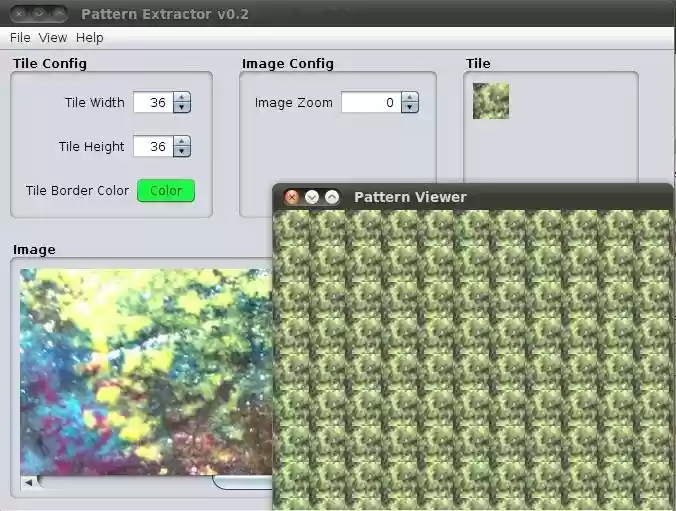Image resolution: width=676 pixels, height=511 pixels.
Task: Open the View menu
Action: (53, 38)
